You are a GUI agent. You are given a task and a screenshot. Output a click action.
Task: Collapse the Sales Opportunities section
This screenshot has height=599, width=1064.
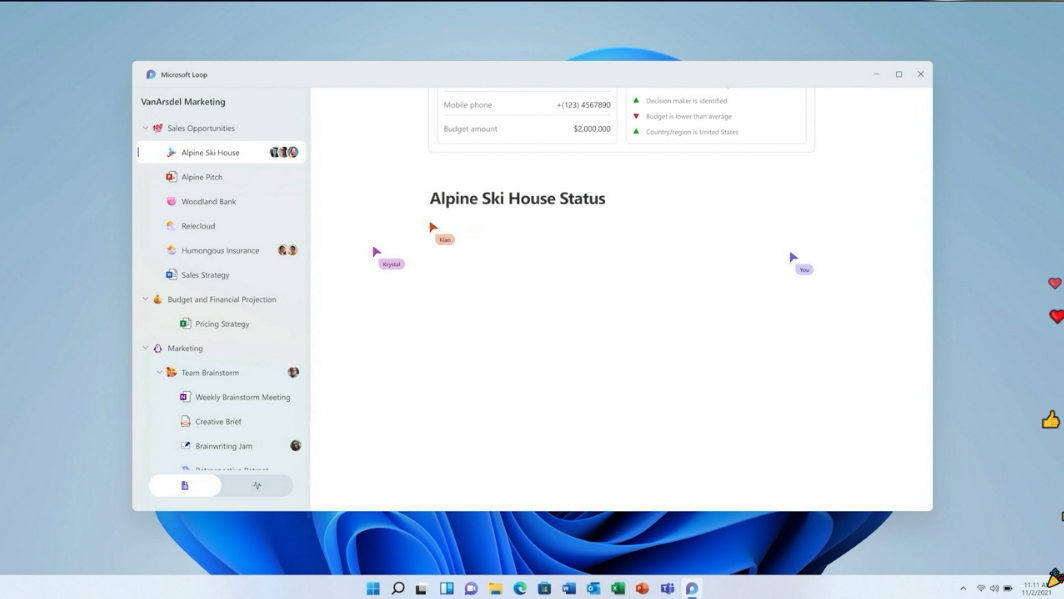point(145,128)
